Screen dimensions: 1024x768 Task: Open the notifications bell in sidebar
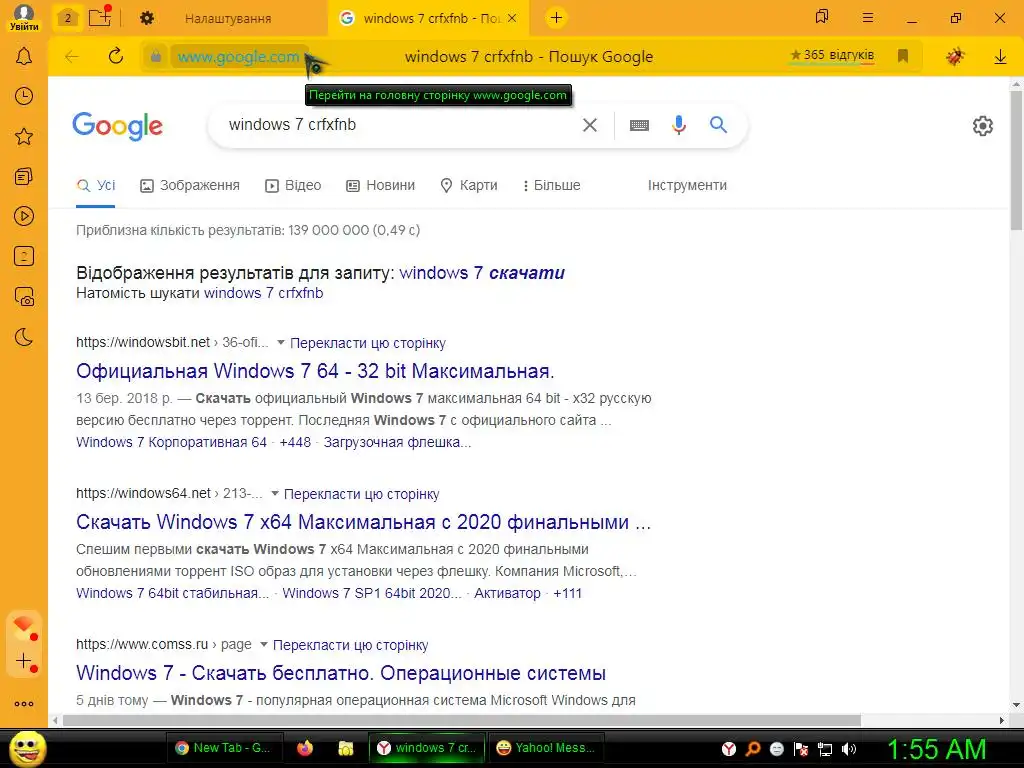[24, 57]
